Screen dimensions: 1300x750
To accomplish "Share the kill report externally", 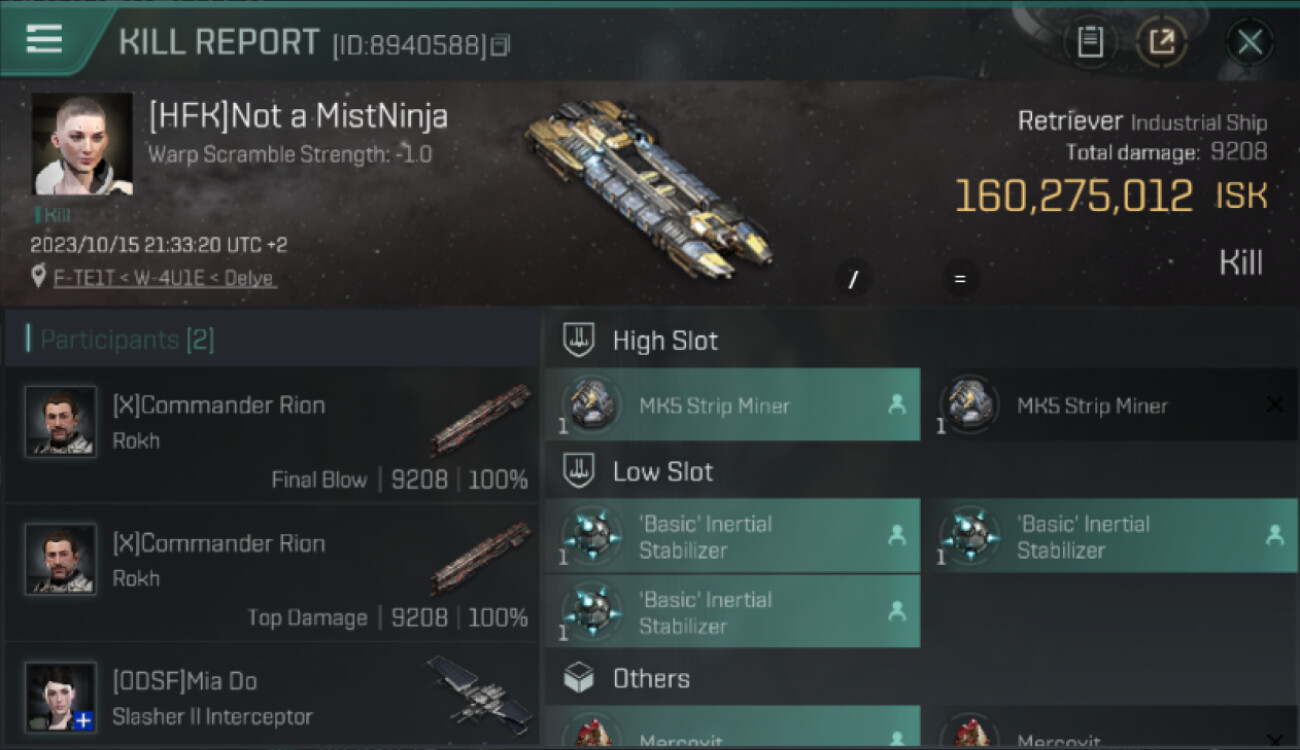I will (x=1162, y=42).
